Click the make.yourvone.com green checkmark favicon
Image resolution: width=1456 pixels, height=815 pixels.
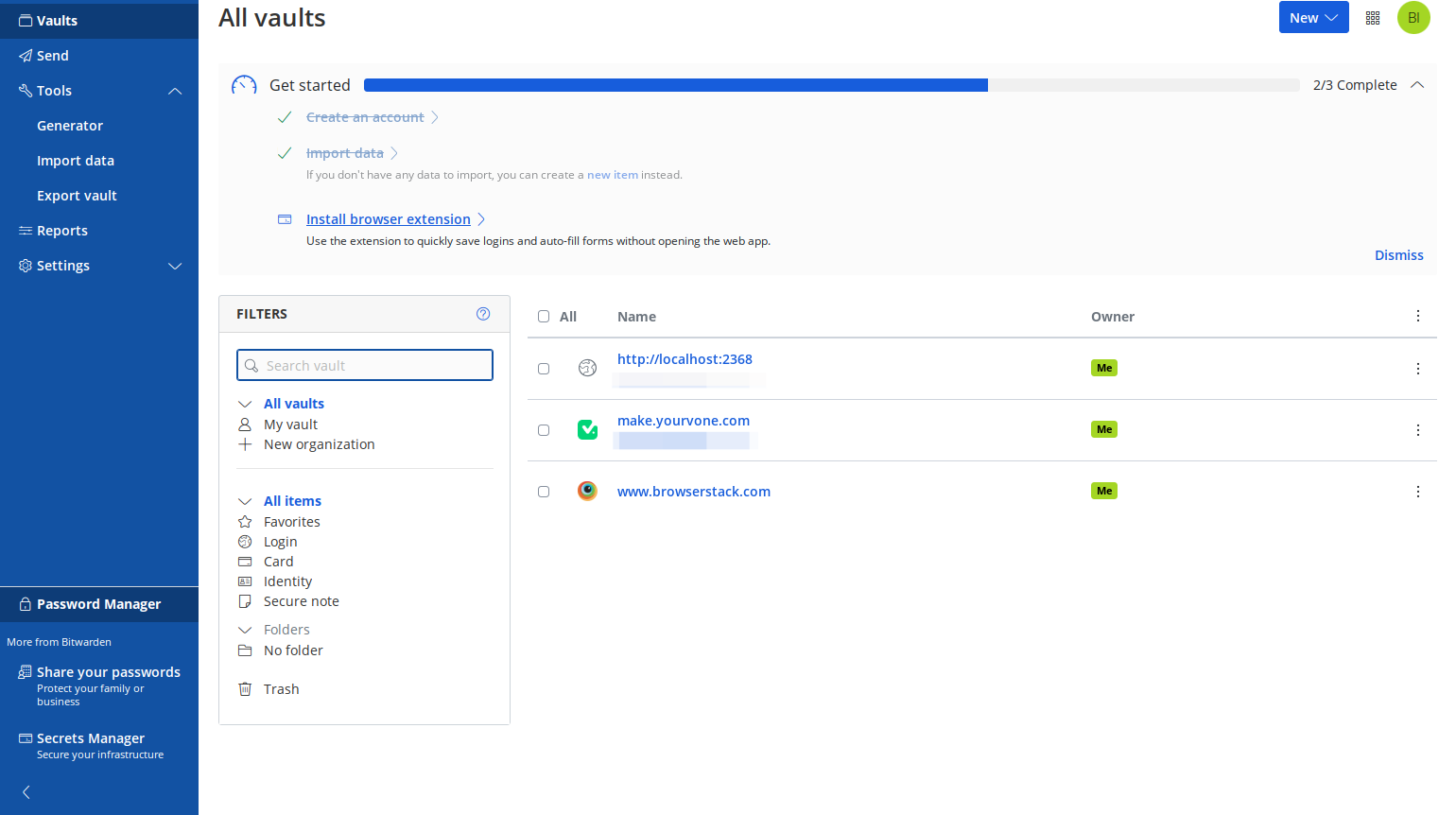click(587, 430)
